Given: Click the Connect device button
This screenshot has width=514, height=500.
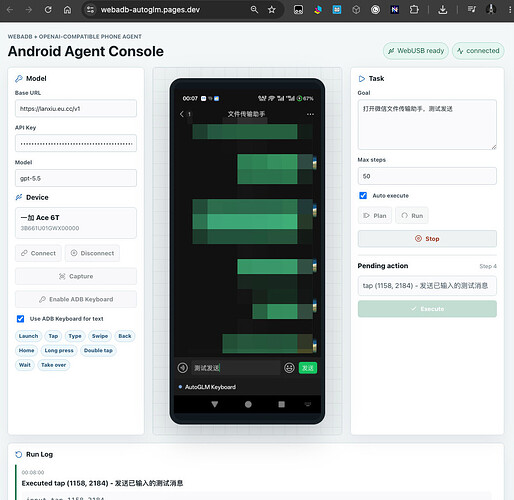Looking at the screenshot, I should [x=38, y=253].
